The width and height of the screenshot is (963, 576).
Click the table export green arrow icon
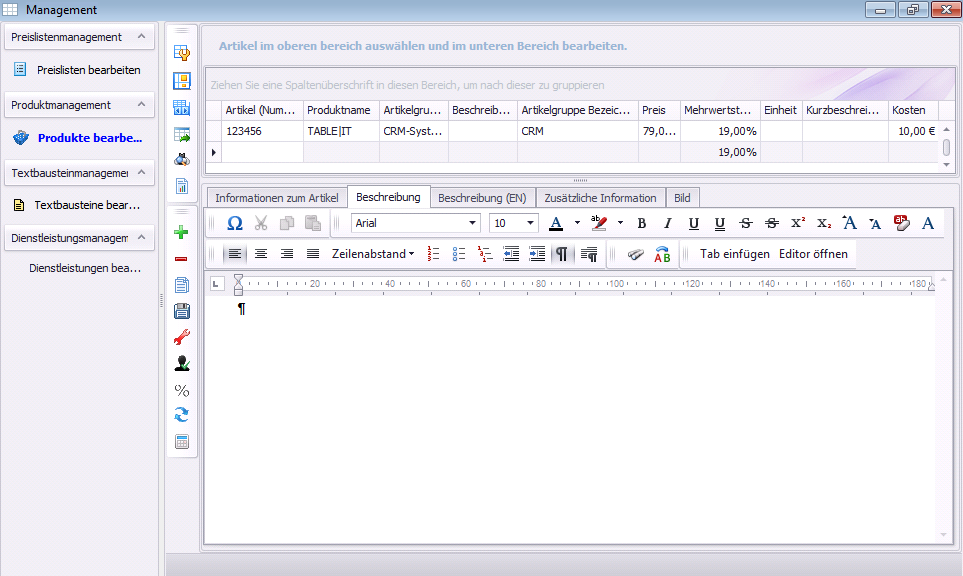click(182, 134)
